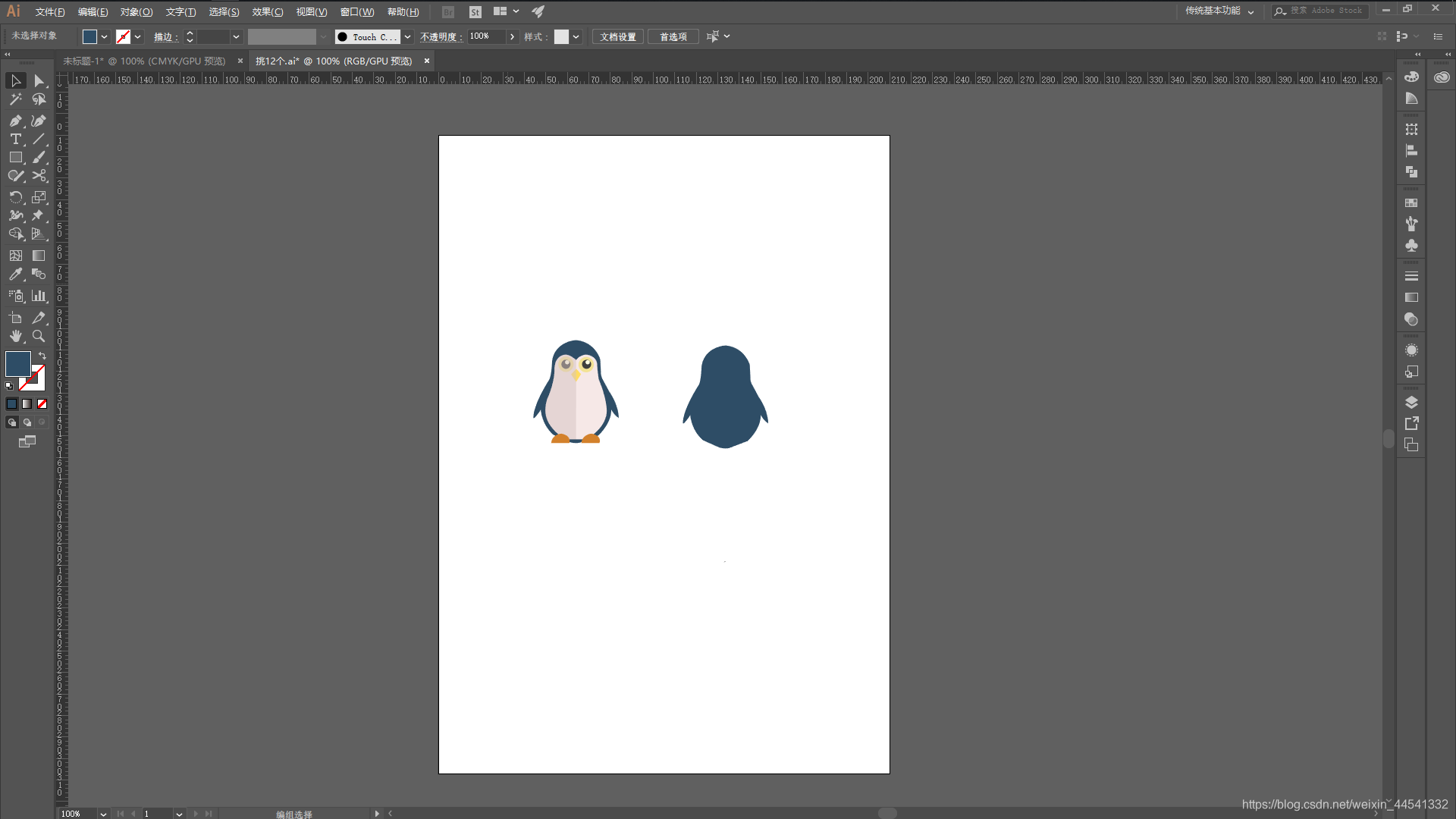The image size is (1456, 819).
Task: Open the Pathfinder panel icon
Action: [1411, 172]
